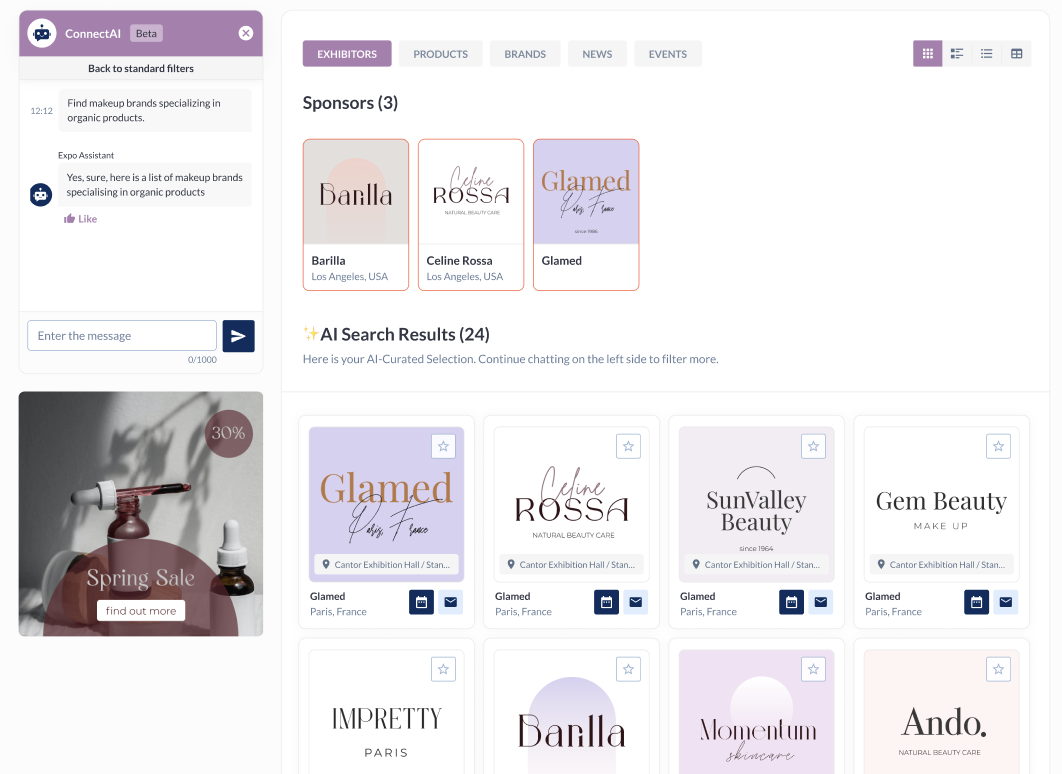Favorite the Gem Beauty result card

(x=998, y=446)
